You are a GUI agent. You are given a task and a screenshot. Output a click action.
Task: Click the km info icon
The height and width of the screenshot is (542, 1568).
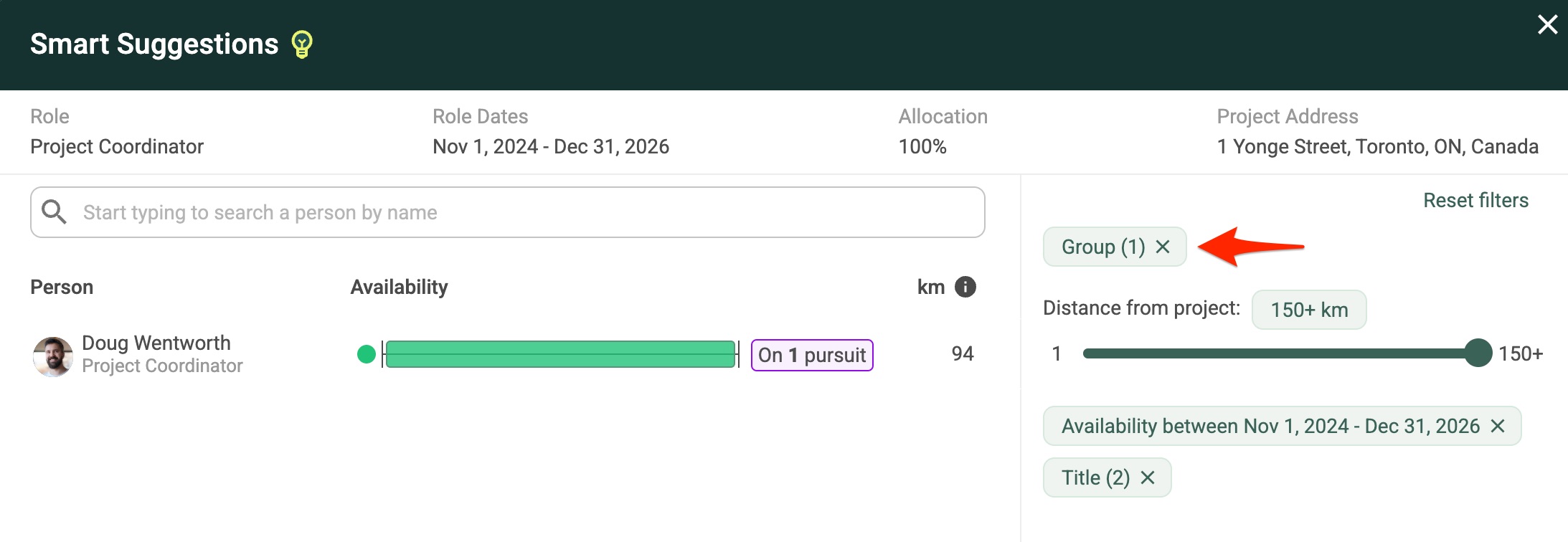click(x=965, y=287)
